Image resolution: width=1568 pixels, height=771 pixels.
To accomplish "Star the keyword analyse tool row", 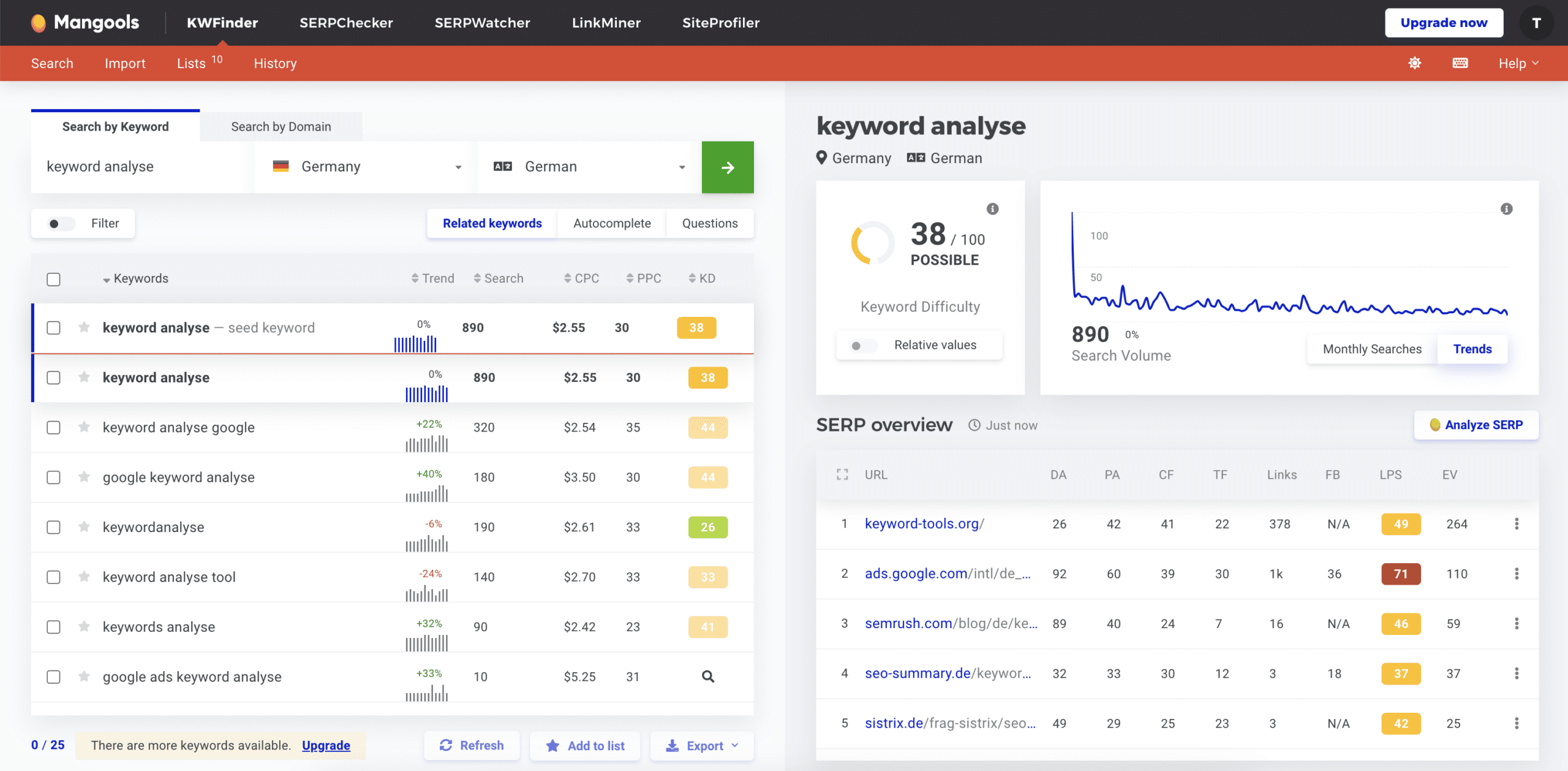I will tap(85, 577).
